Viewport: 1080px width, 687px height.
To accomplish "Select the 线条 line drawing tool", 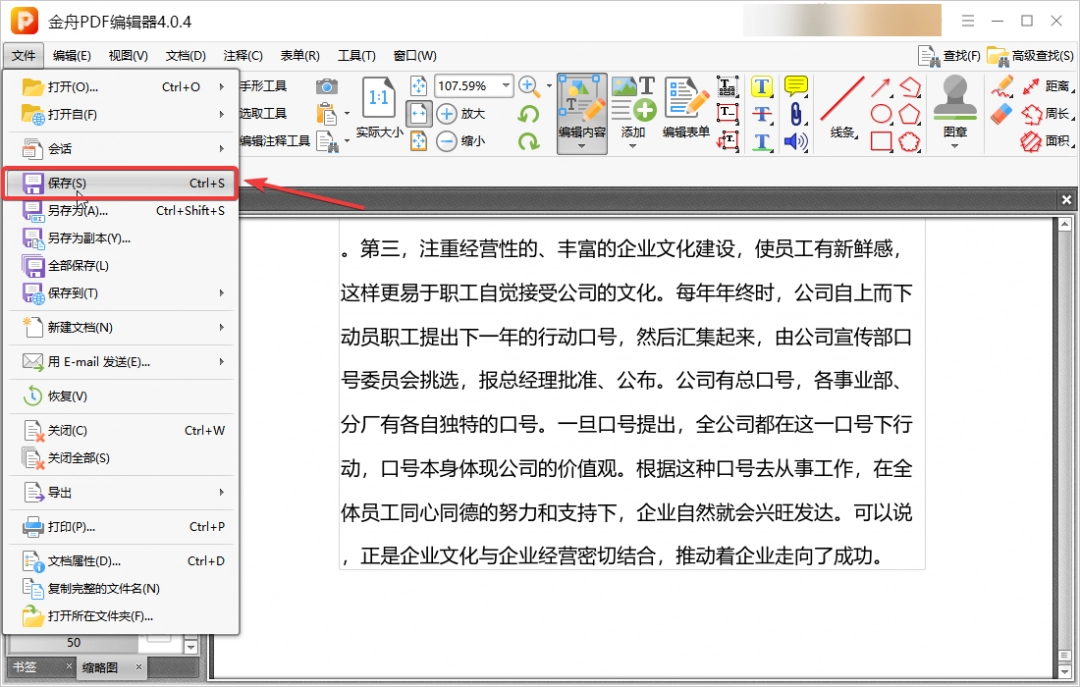I will (x=845, y=100).
